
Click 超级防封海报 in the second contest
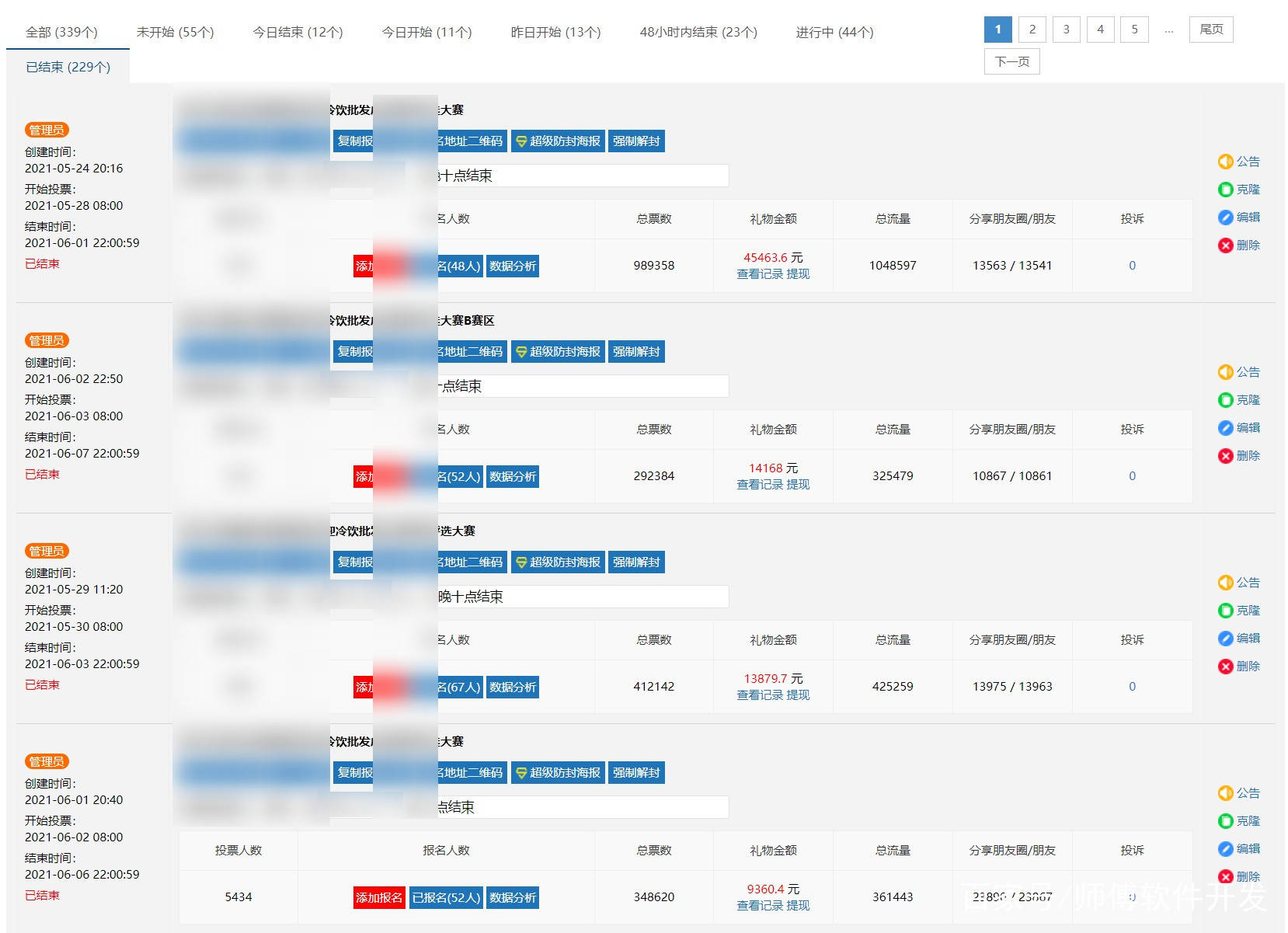(558, 352)
